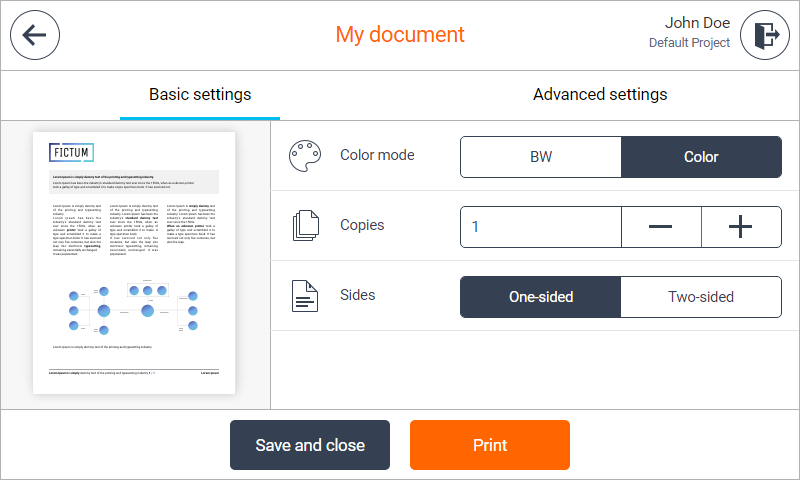Open the document preview thumbnail

click(135, 262)
